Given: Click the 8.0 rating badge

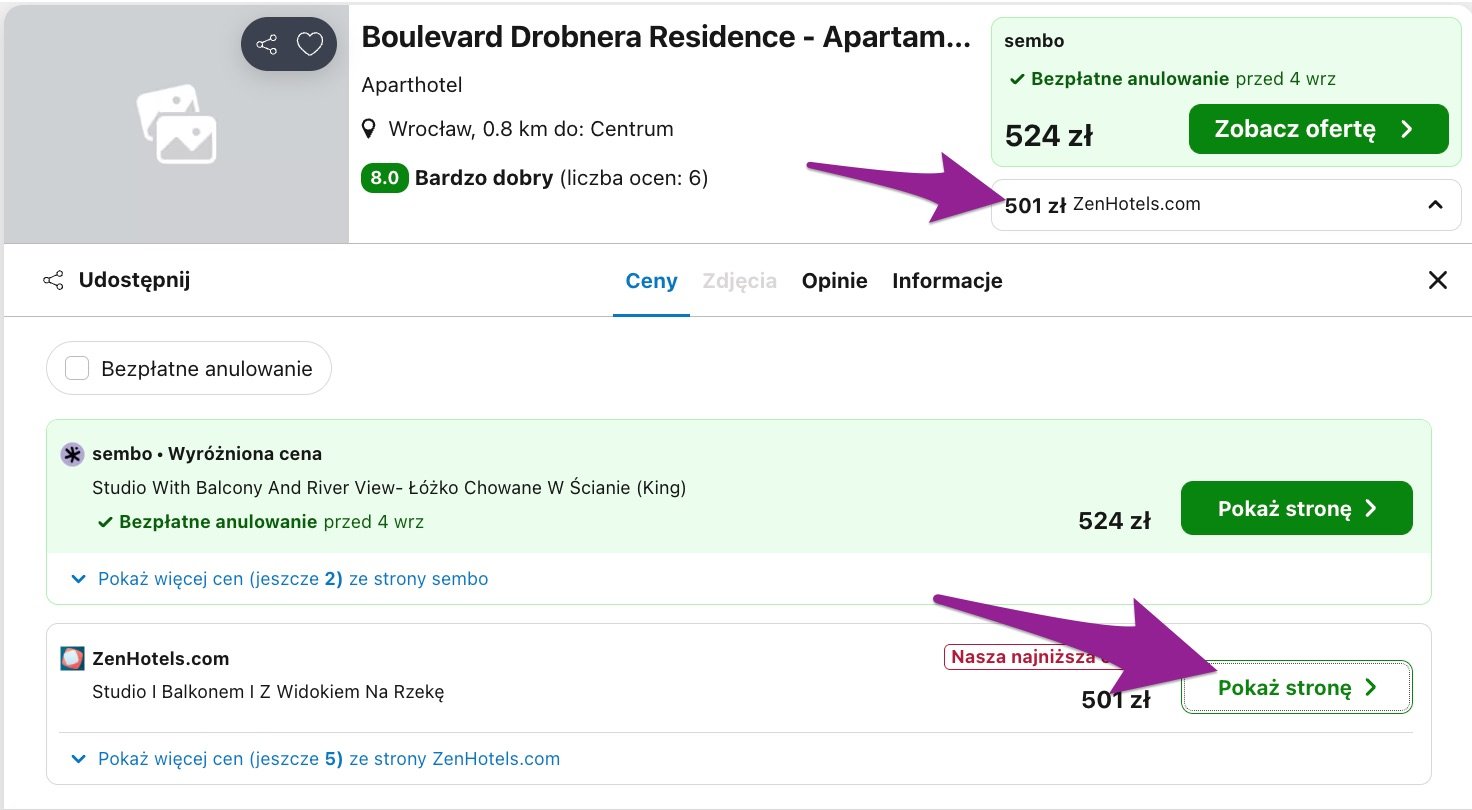Looking at the screenshot, I should pyautogui.click(x=384, y=179).
